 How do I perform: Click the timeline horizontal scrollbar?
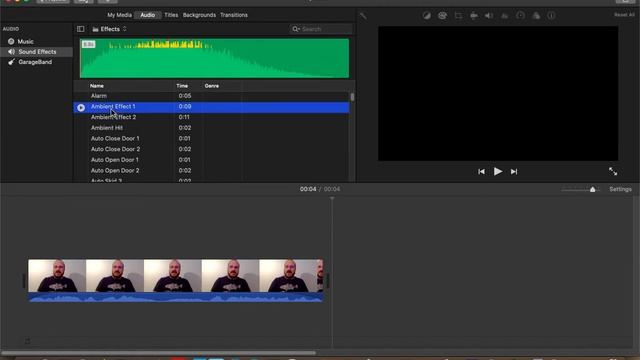coord(158,353)
